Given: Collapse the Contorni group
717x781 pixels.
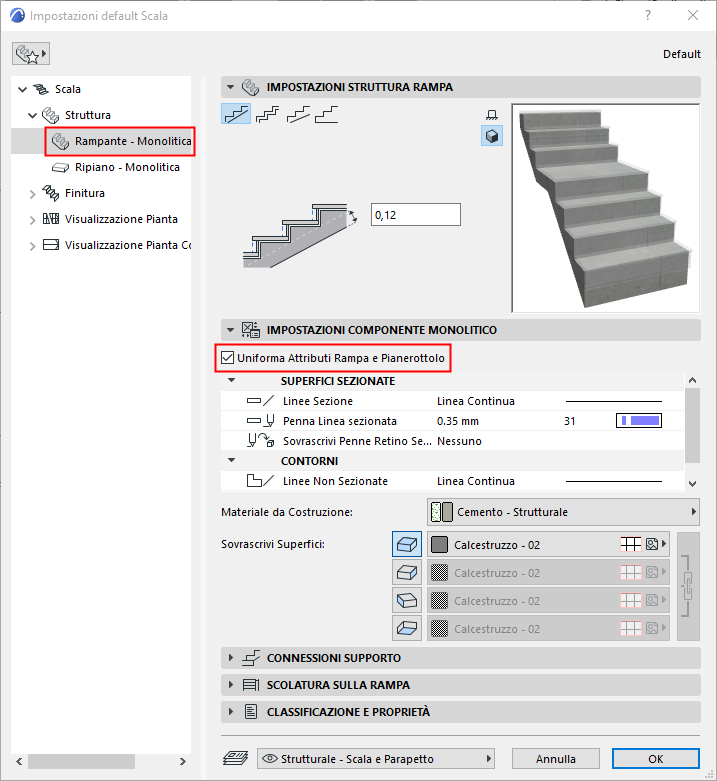Looking at the screenshot, I should (232, 461).
